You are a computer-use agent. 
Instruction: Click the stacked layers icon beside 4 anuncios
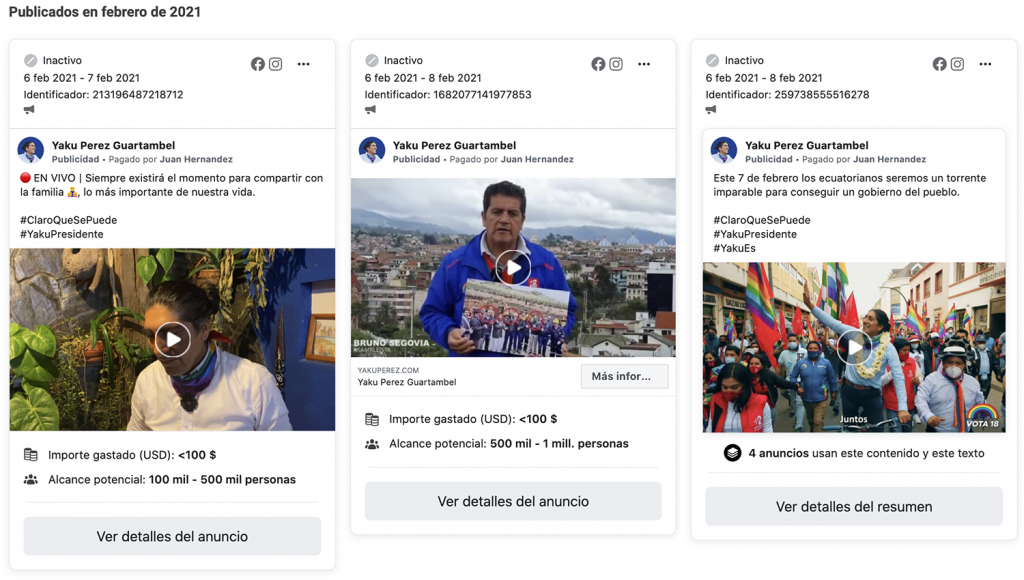click(x=733, y=453)
